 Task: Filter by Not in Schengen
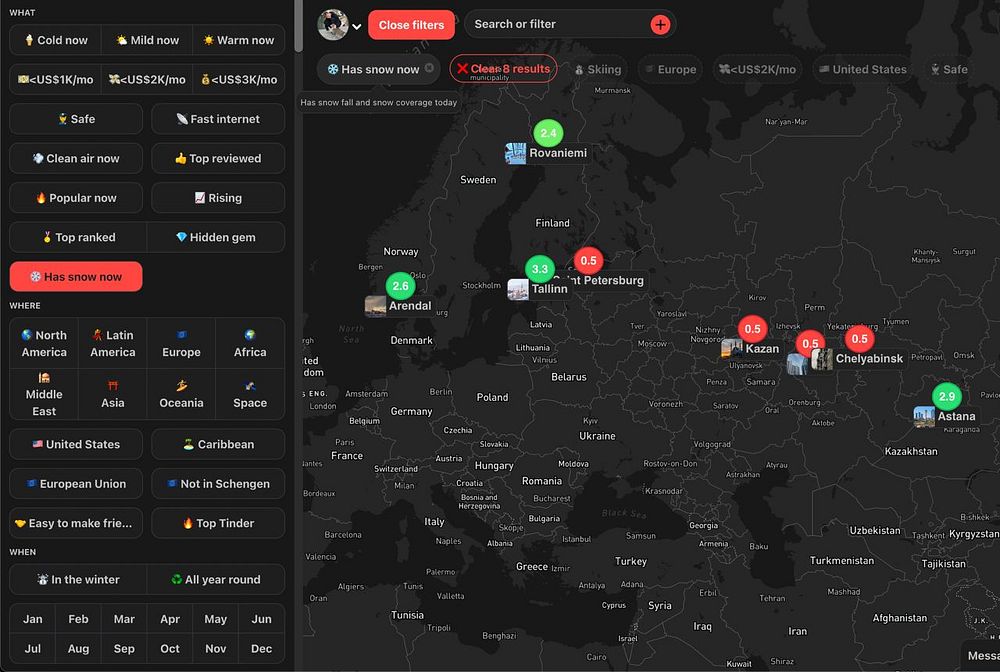point(218,484)
